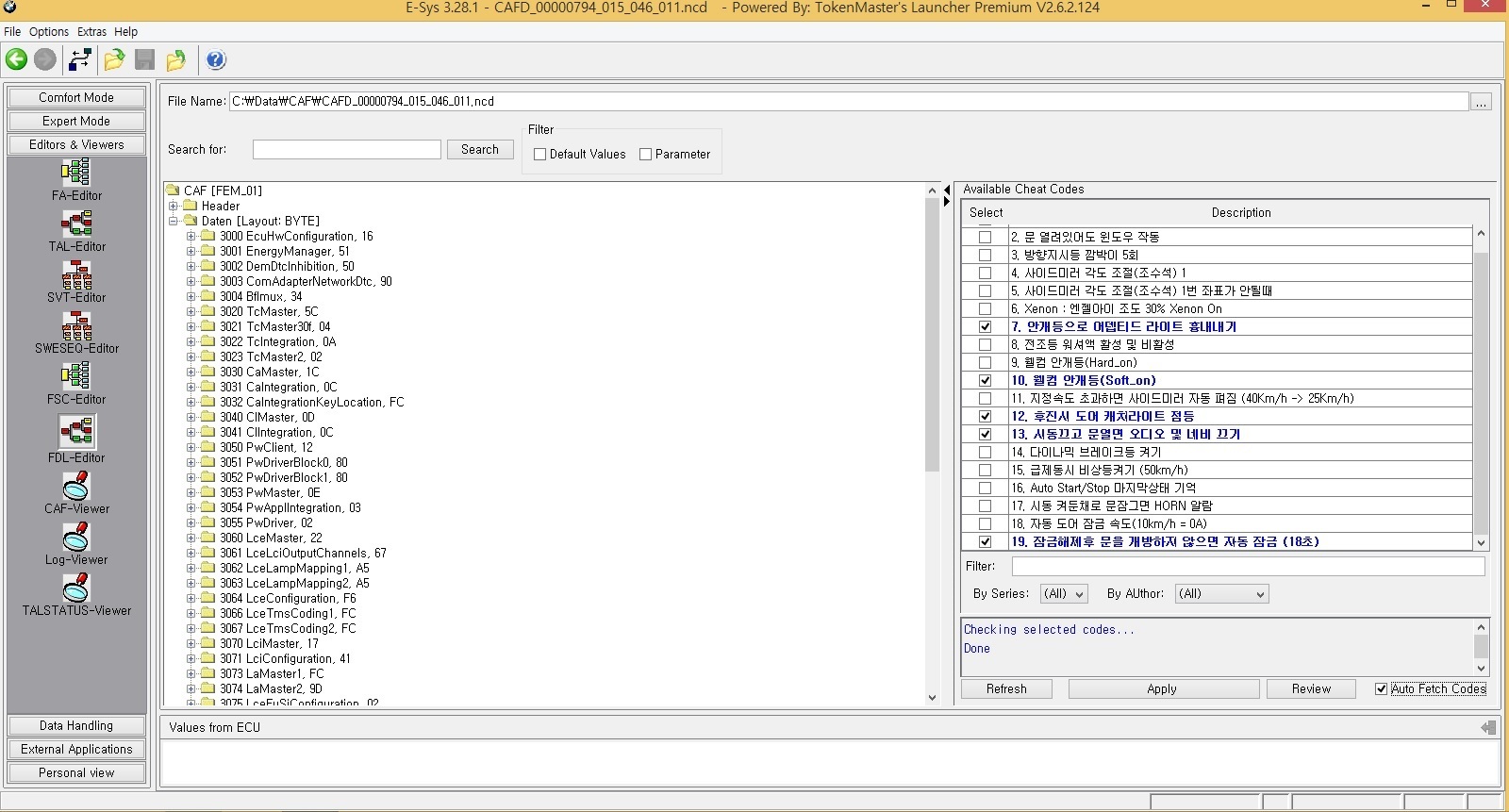Enable the Parameter filter checkbox

[645, 154]
